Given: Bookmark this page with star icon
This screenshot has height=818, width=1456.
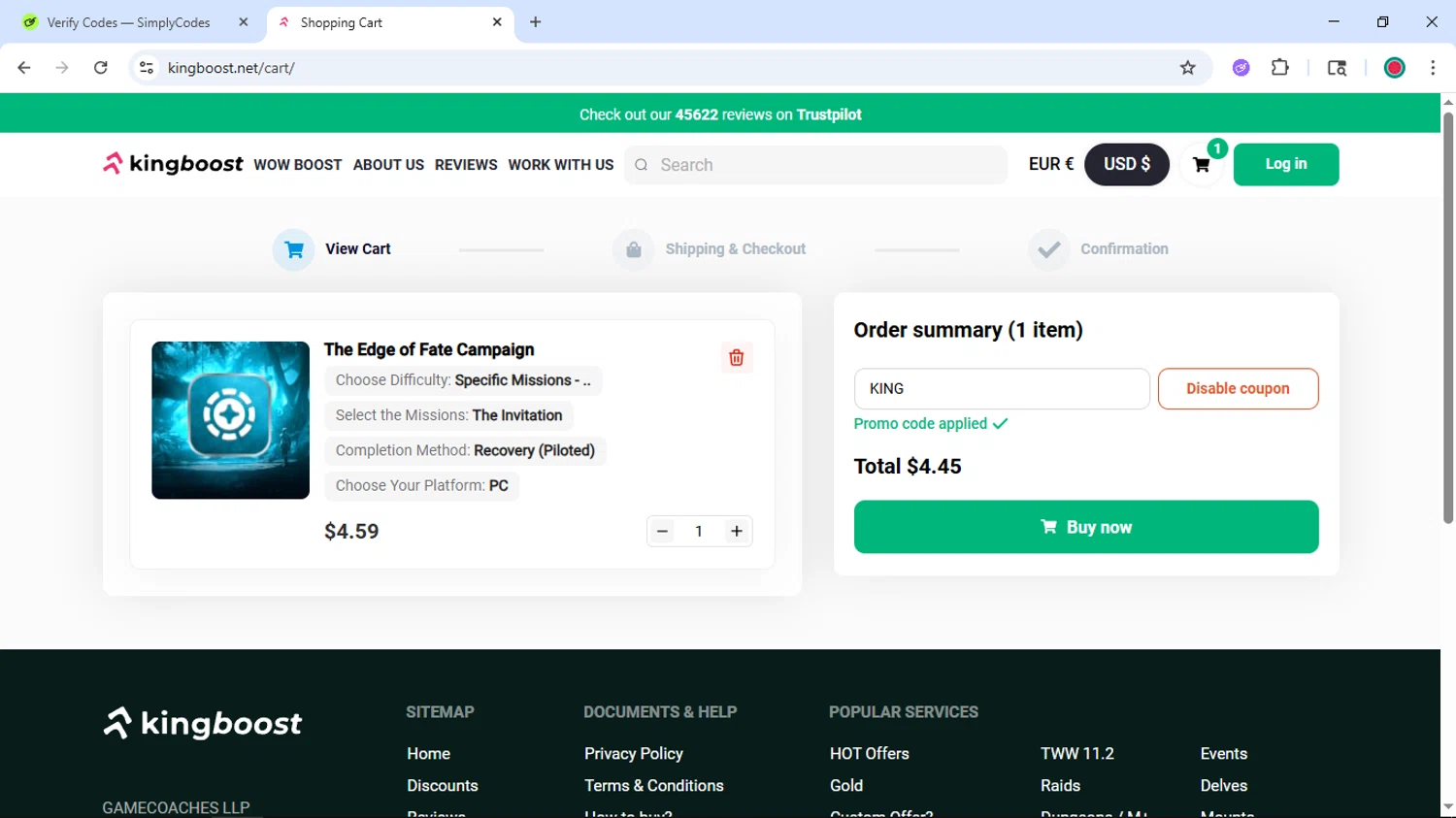Looking at the screenshot, I should tap(1187, 68).
